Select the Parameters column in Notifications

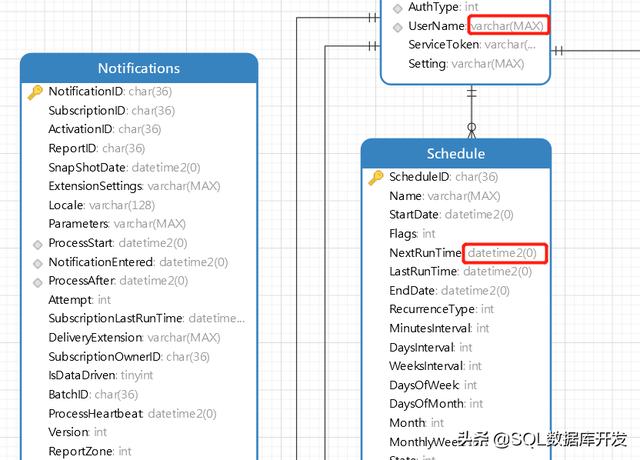click(x=117, y=224)
